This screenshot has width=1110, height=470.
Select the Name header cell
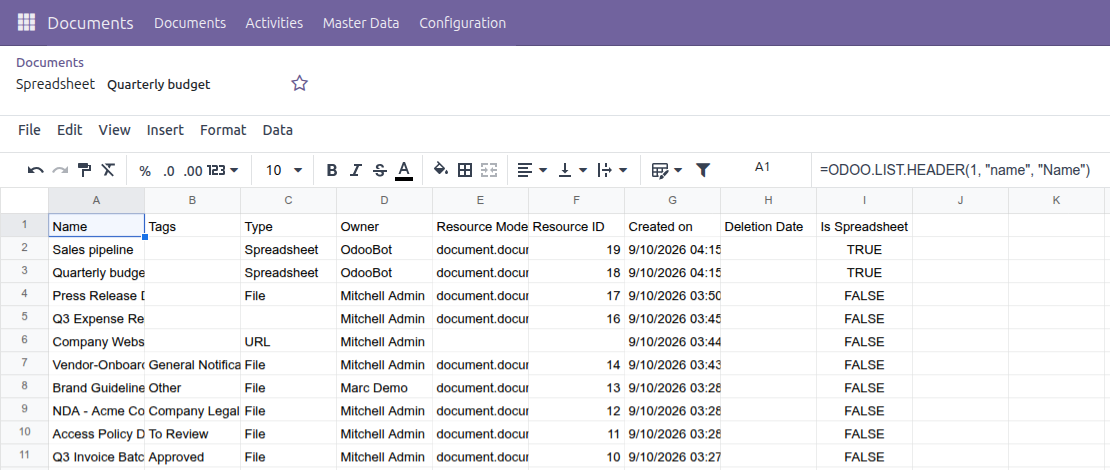coord(96,227)
